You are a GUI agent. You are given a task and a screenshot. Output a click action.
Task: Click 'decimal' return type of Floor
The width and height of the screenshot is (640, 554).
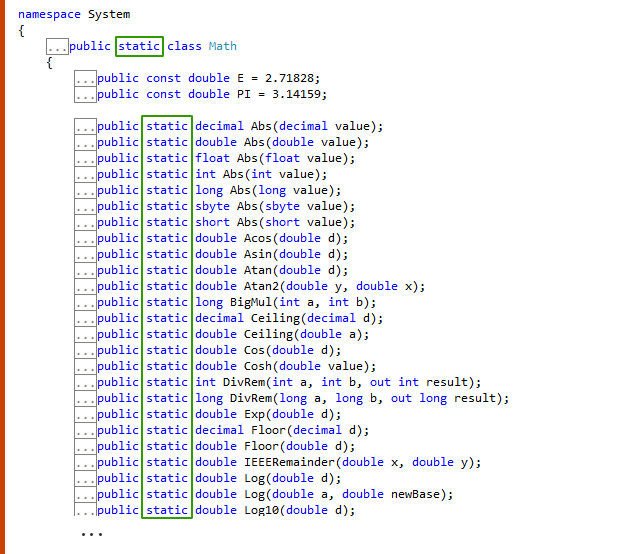pos(219,430)
